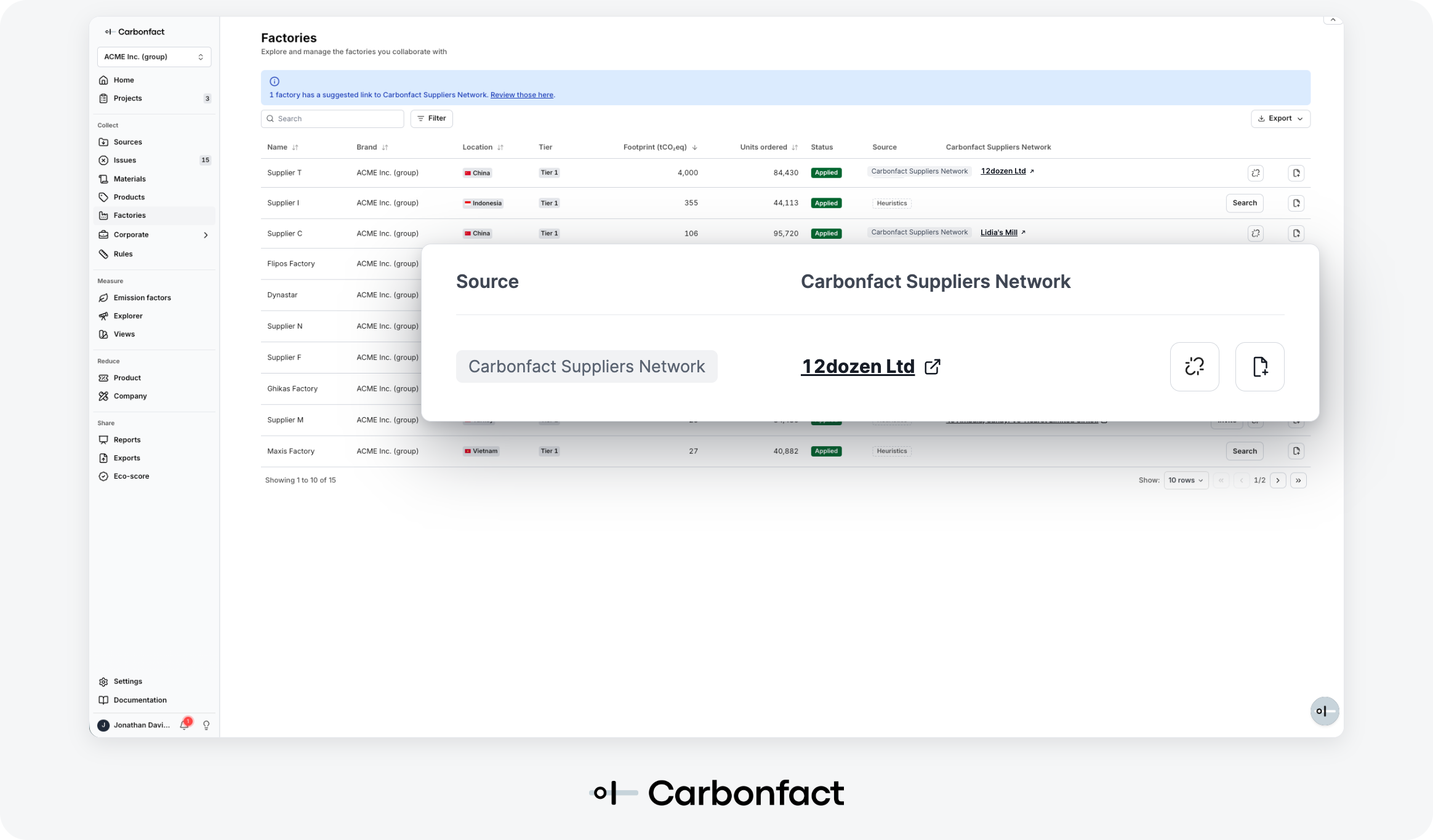Go to Projects in the sidebar
1433x840 pixels.
[x=127, y=98]
